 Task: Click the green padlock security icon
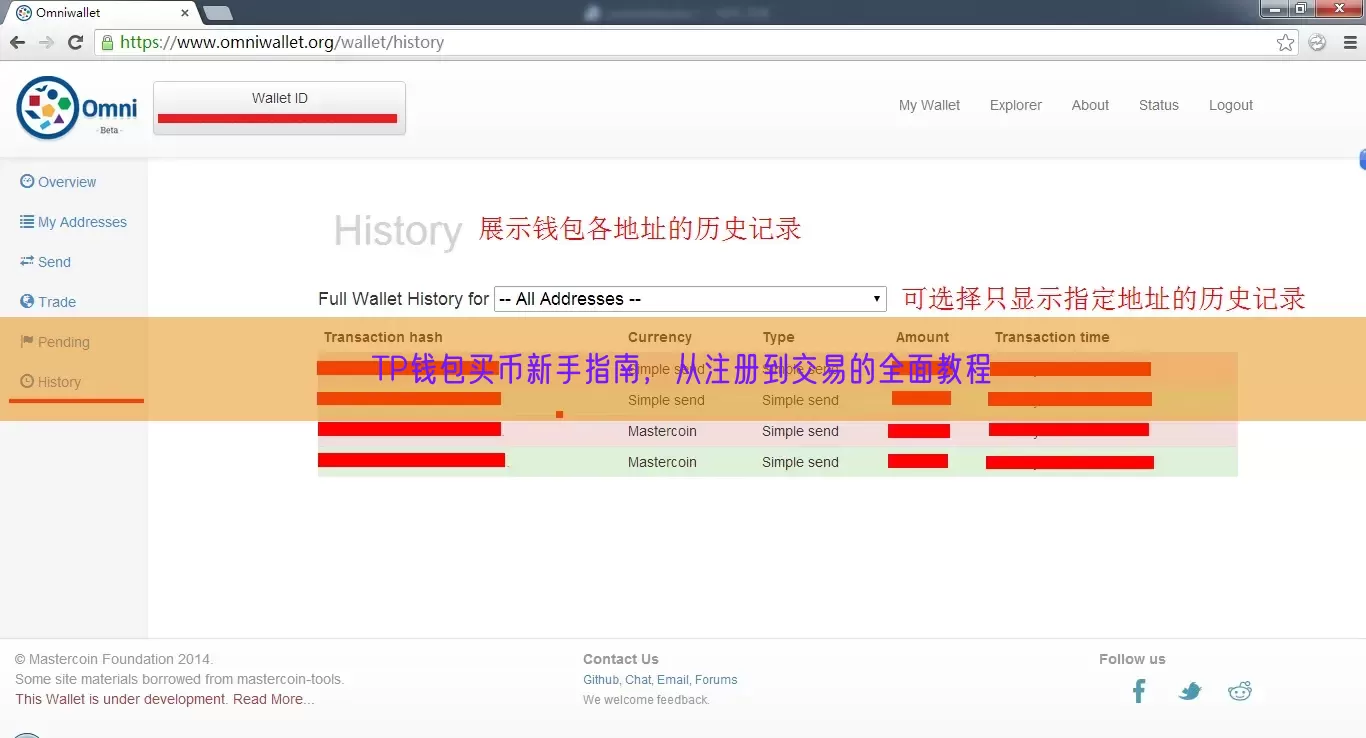[x=107, y=42]
